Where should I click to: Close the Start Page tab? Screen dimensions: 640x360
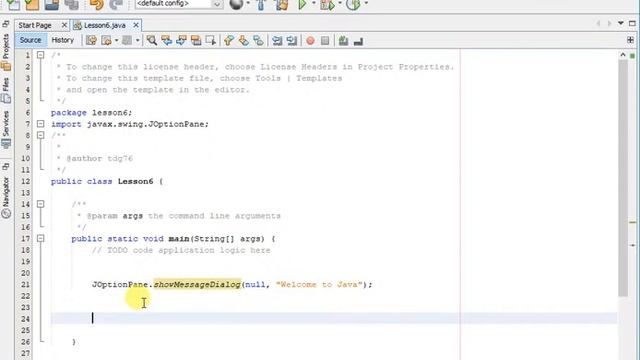click(x=64, y=25)
